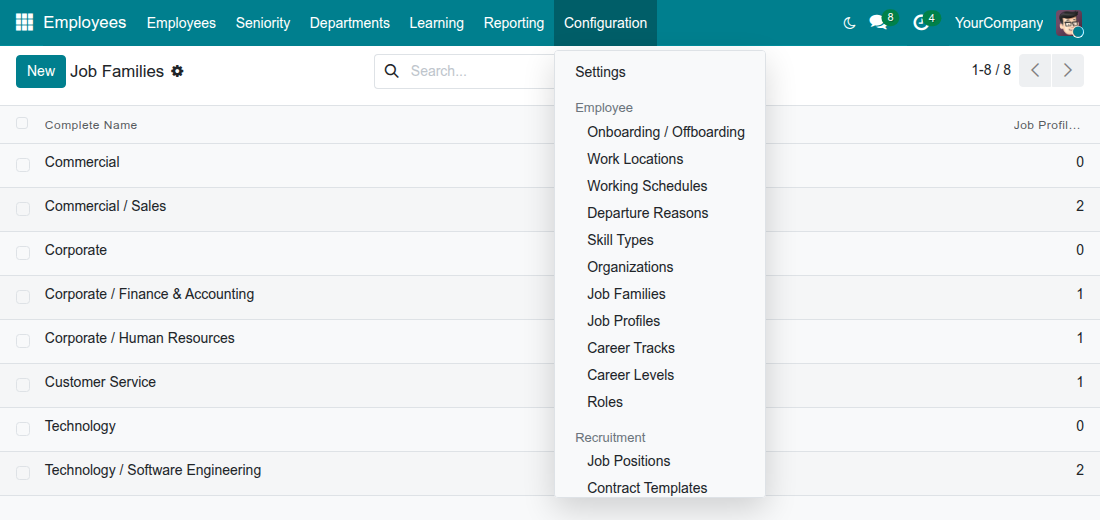Choose Contract Templates menu entry
The image size is (1100, 520).
coord(647,488)
